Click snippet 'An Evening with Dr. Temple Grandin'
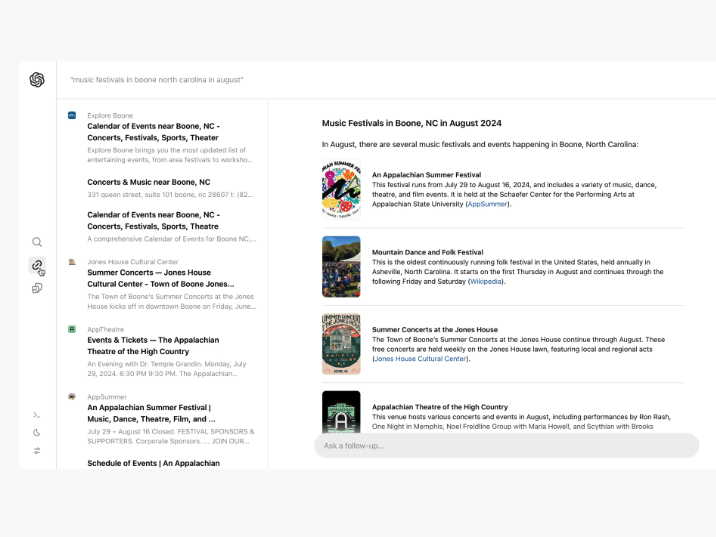Viewport: 716px width, 537px height. 167,369
